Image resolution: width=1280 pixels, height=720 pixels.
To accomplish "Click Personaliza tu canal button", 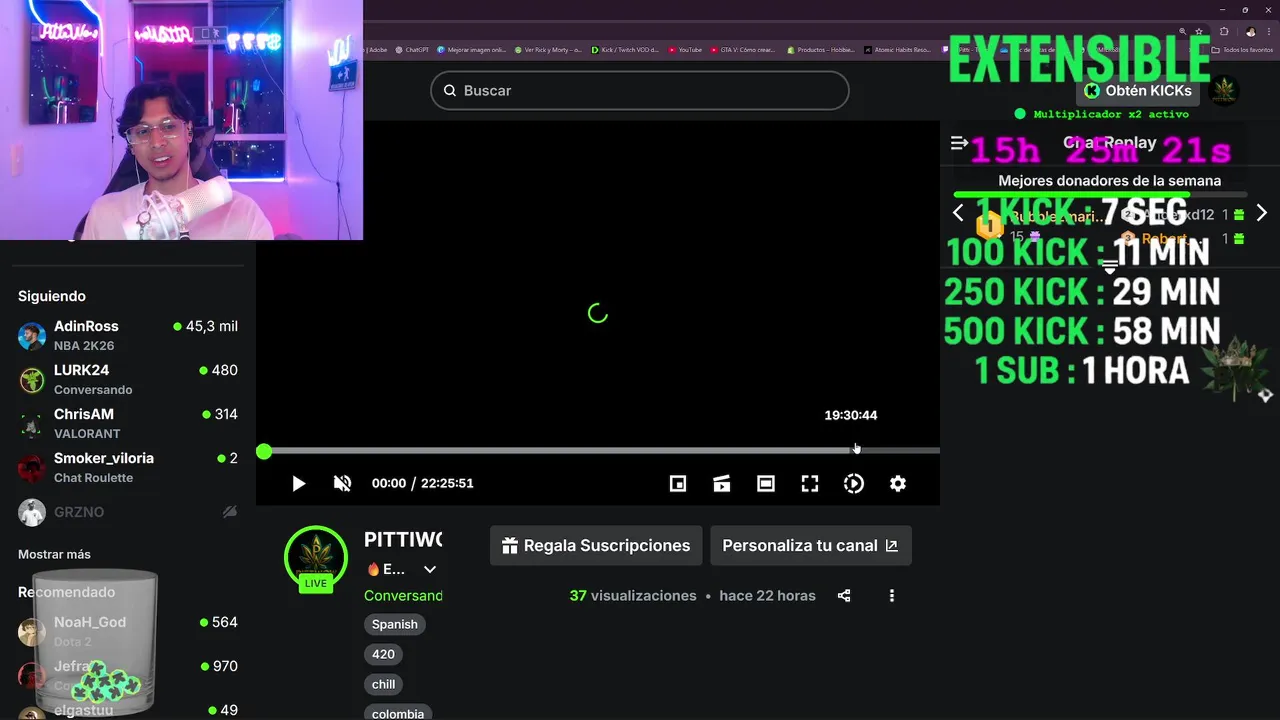I will coord(810,546).
